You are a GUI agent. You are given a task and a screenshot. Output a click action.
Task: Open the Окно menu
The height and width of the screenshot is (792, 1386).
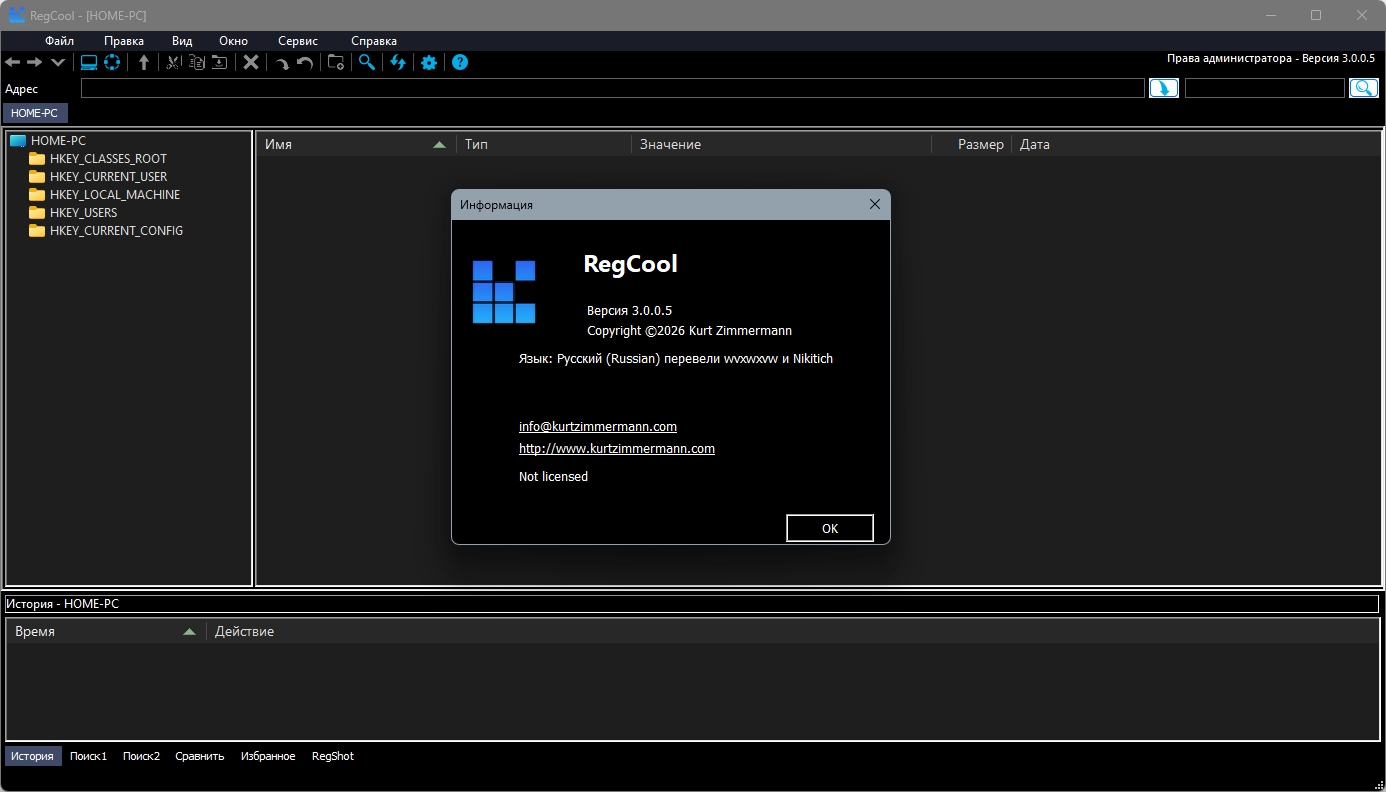point(233,41)
